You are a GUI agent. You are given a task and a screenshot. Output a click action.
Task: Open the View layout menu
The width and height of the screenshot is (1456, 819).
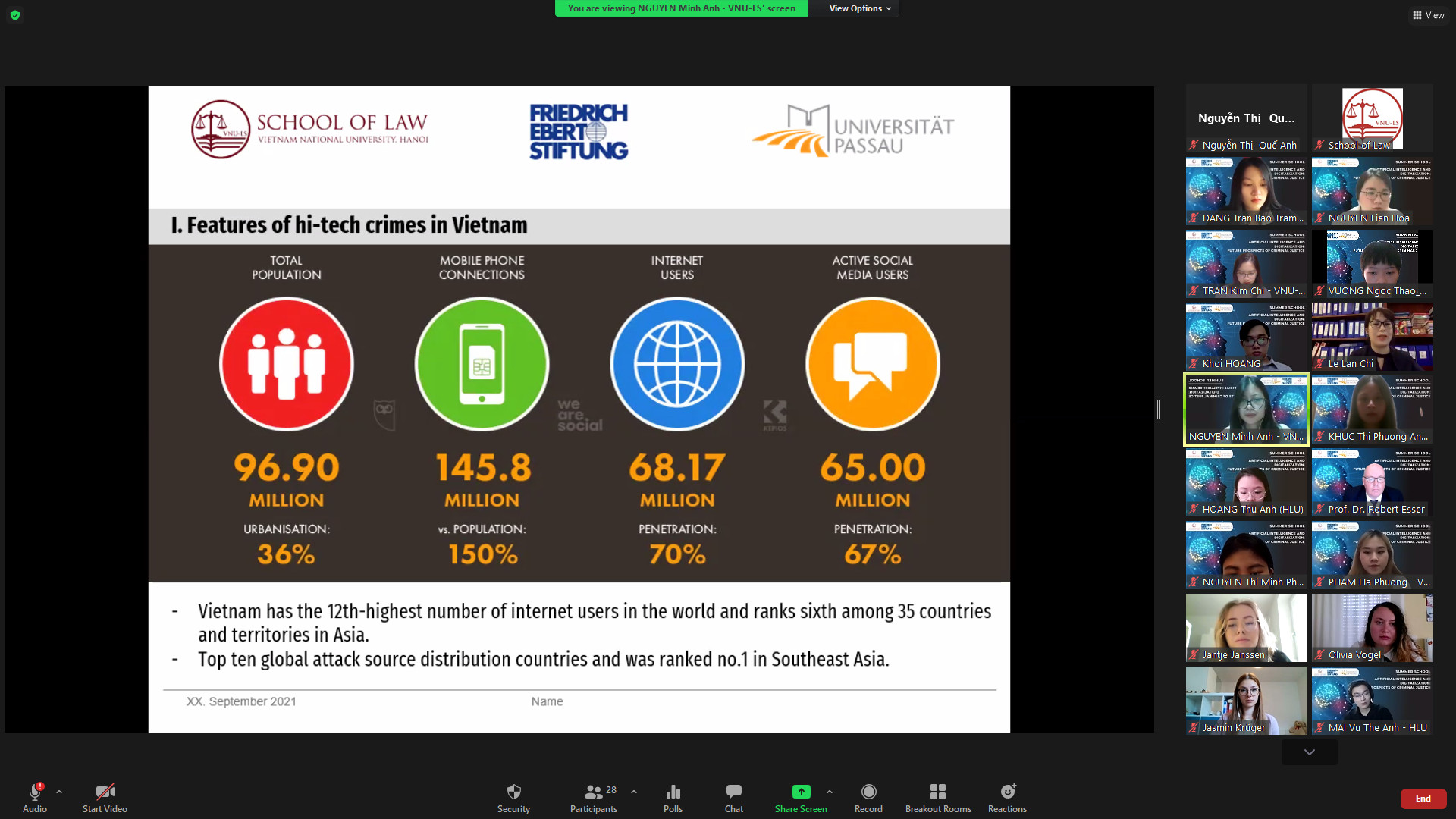(1428, 15)
